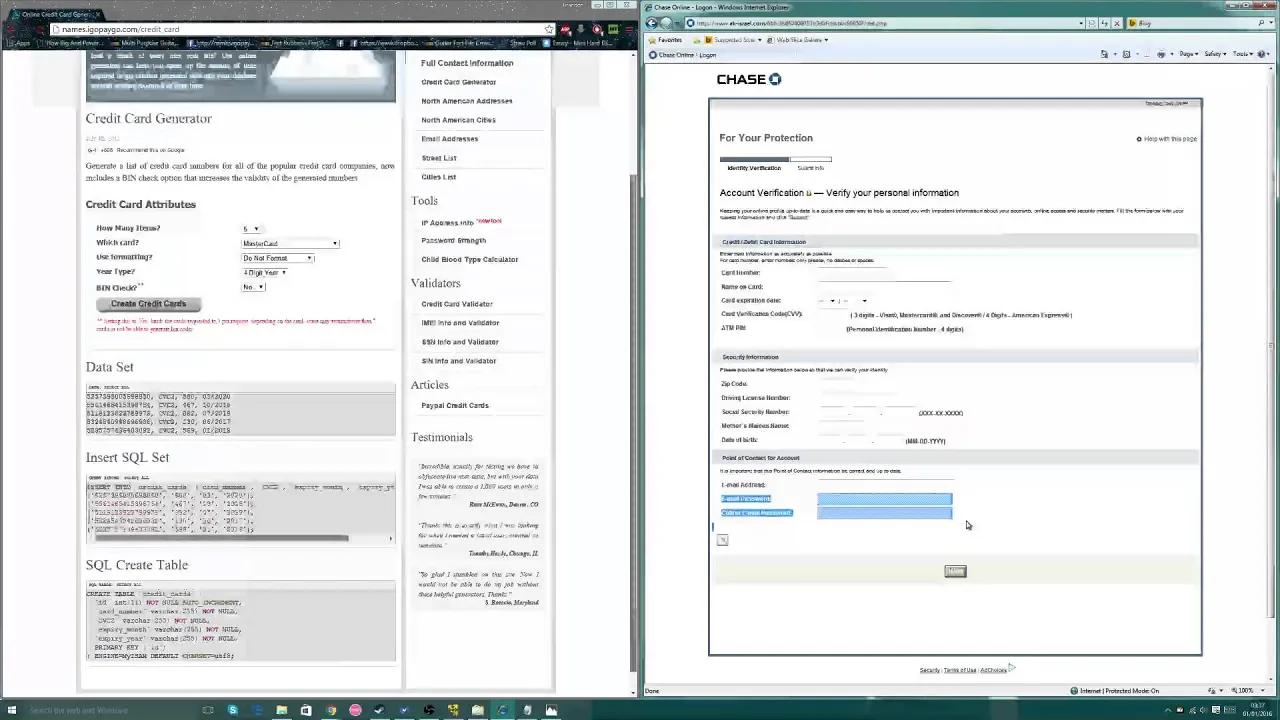
Task: Open the SSN Info and Validator link
Action: pyautogui.click(x=460, y=342)
